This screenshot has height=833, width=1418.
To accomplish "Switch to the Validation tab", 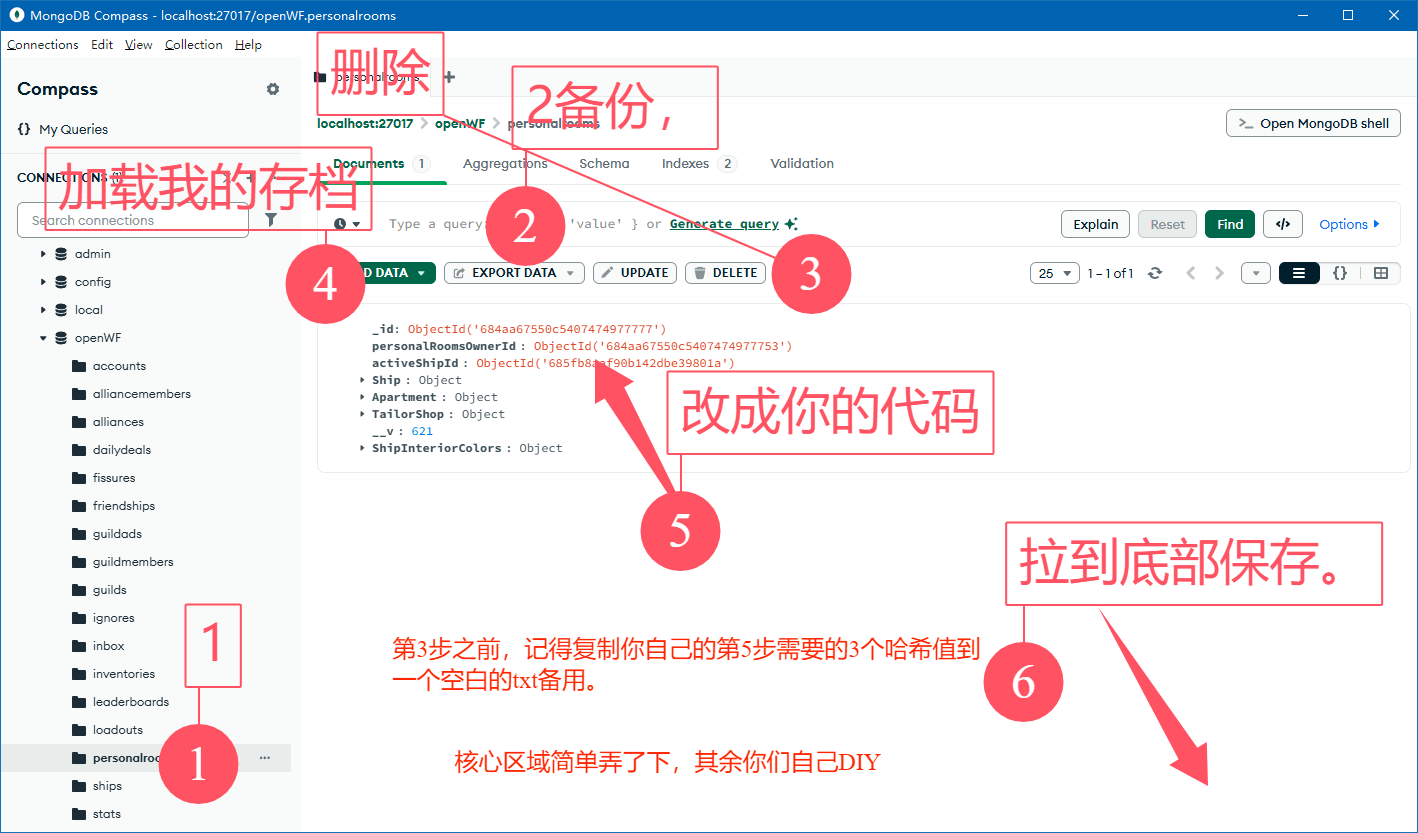I will point(802,163).
